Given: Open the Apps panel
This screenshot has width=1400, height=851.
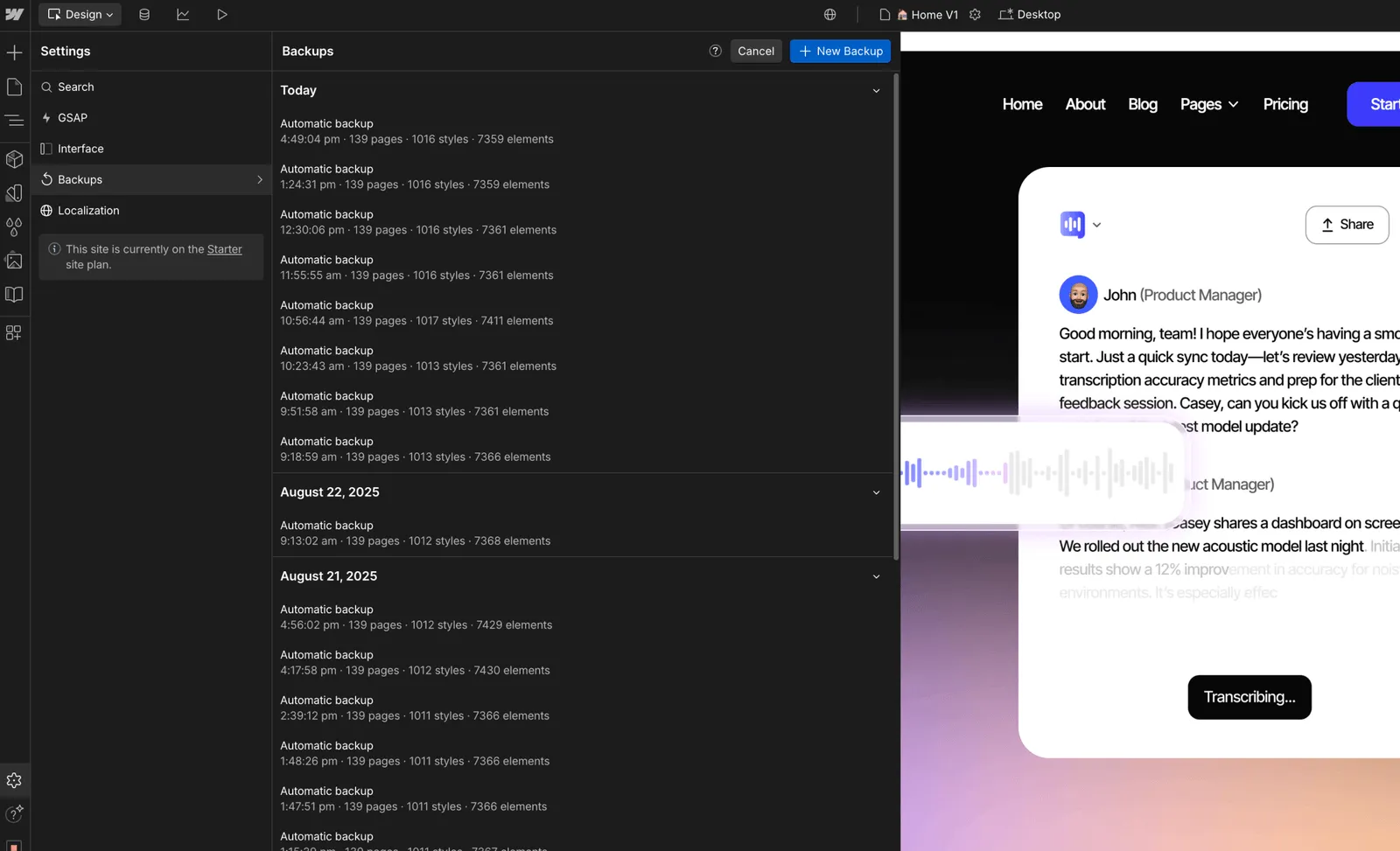Looking at the screenshot, I should coord(14,333).
